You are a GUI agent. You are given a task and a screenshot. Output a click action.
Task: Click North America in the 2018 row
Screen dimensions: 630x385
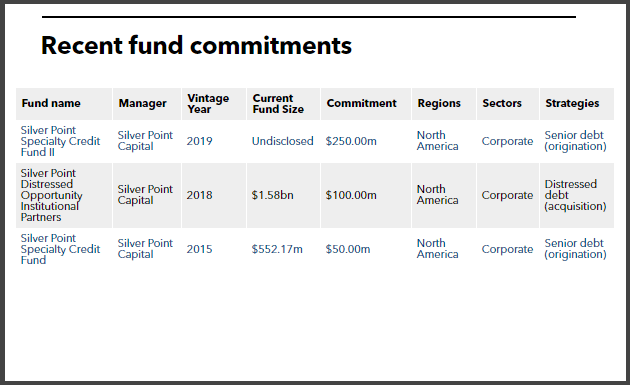click(437, 195)
